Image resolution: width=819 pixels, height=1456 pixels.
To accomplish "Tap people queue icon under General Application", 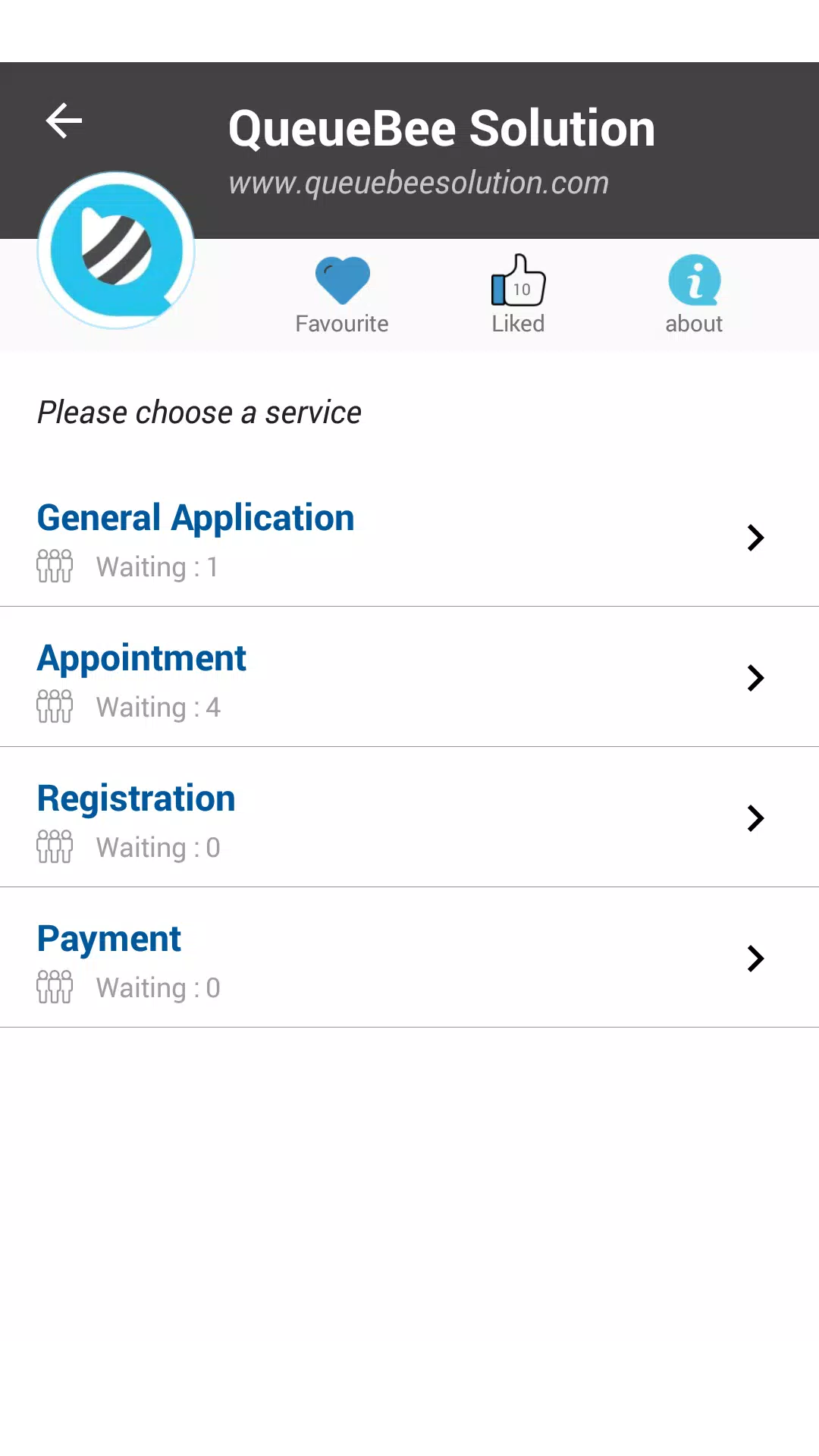I will click(55, 566).
